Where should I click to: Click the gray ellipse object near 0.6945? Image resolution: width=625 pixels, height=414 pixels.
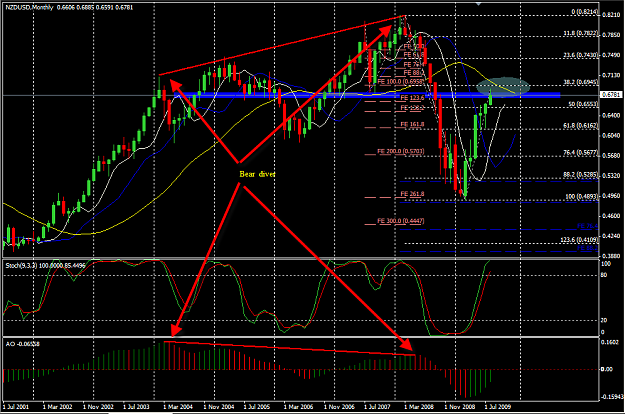pos(503,86)
